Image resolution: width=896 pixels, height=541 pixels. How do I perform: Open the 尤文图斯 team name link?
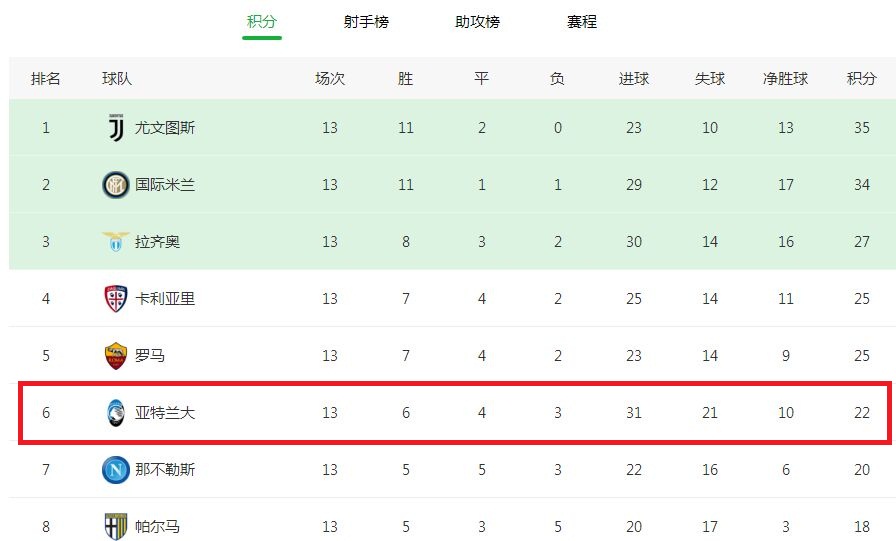point(165,127)
